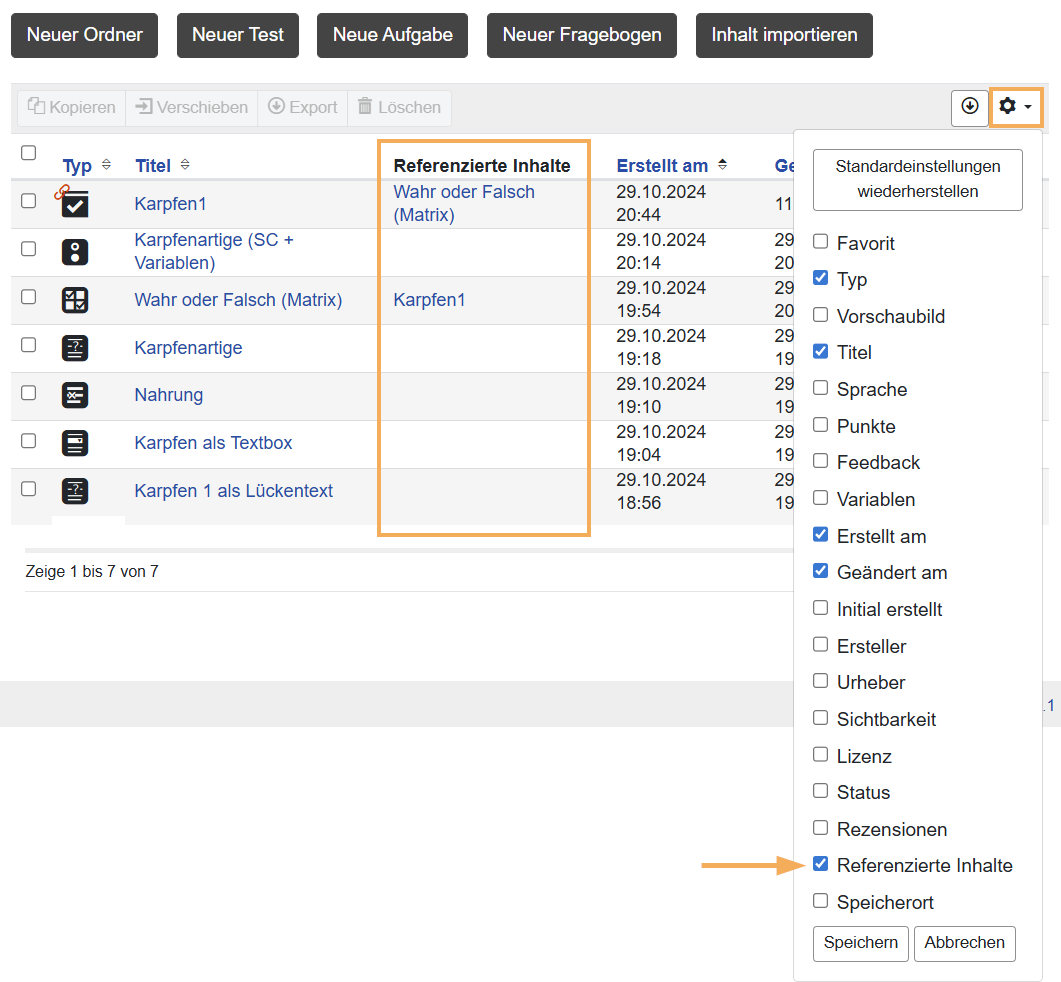1061x982 pixels.
Task: Click the matrix type icon for Wahr oder Falsch
Action: pos(75,300)
